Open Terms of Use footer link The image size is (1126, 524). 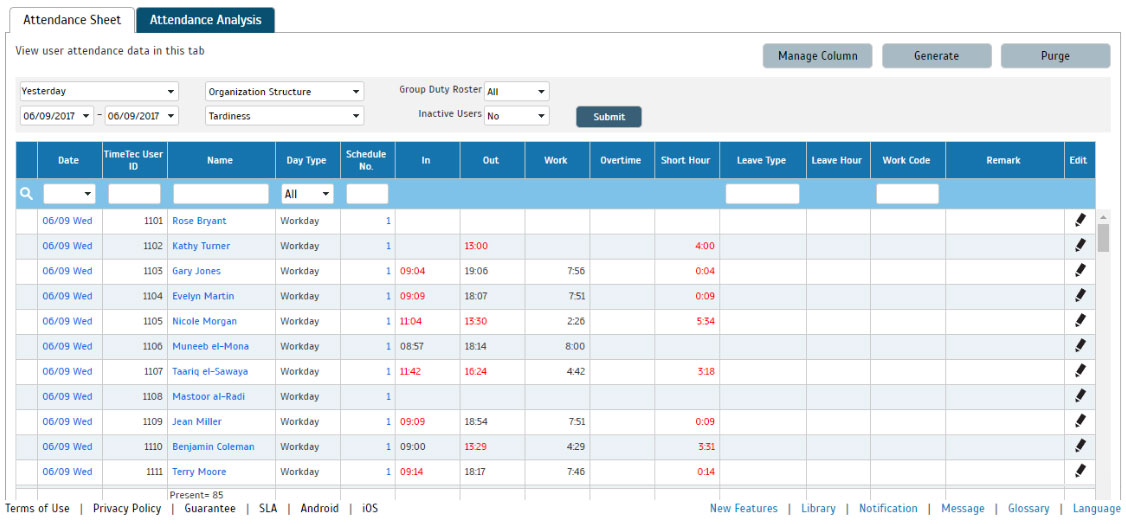(37, 508)
